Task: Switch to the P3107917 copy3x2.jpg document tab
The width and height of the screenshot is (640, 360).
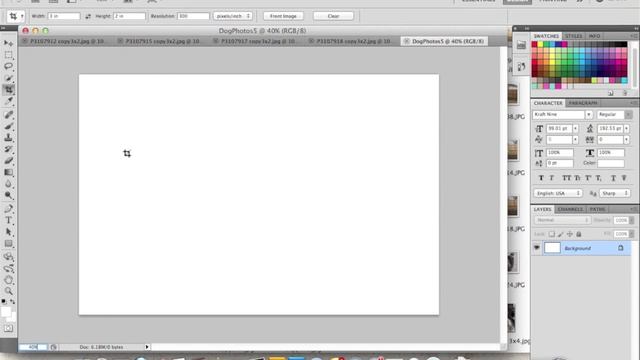Action: (258, 41)
